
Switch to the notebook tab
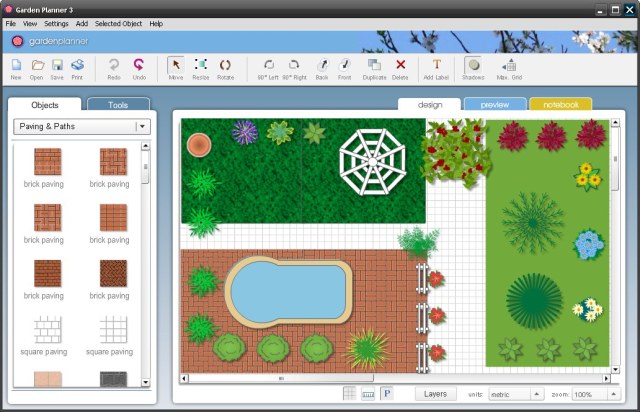[561, 105]
